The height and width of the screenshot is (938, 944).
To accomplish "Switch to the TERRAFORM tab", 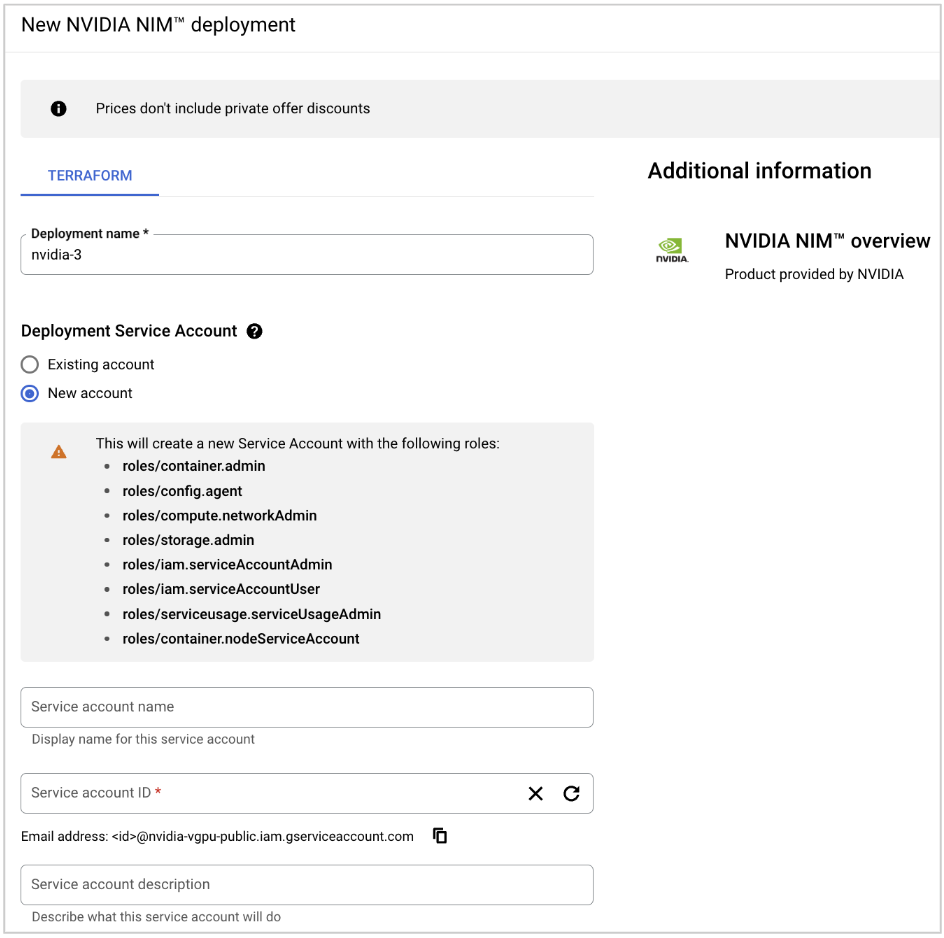I will 90,176.
